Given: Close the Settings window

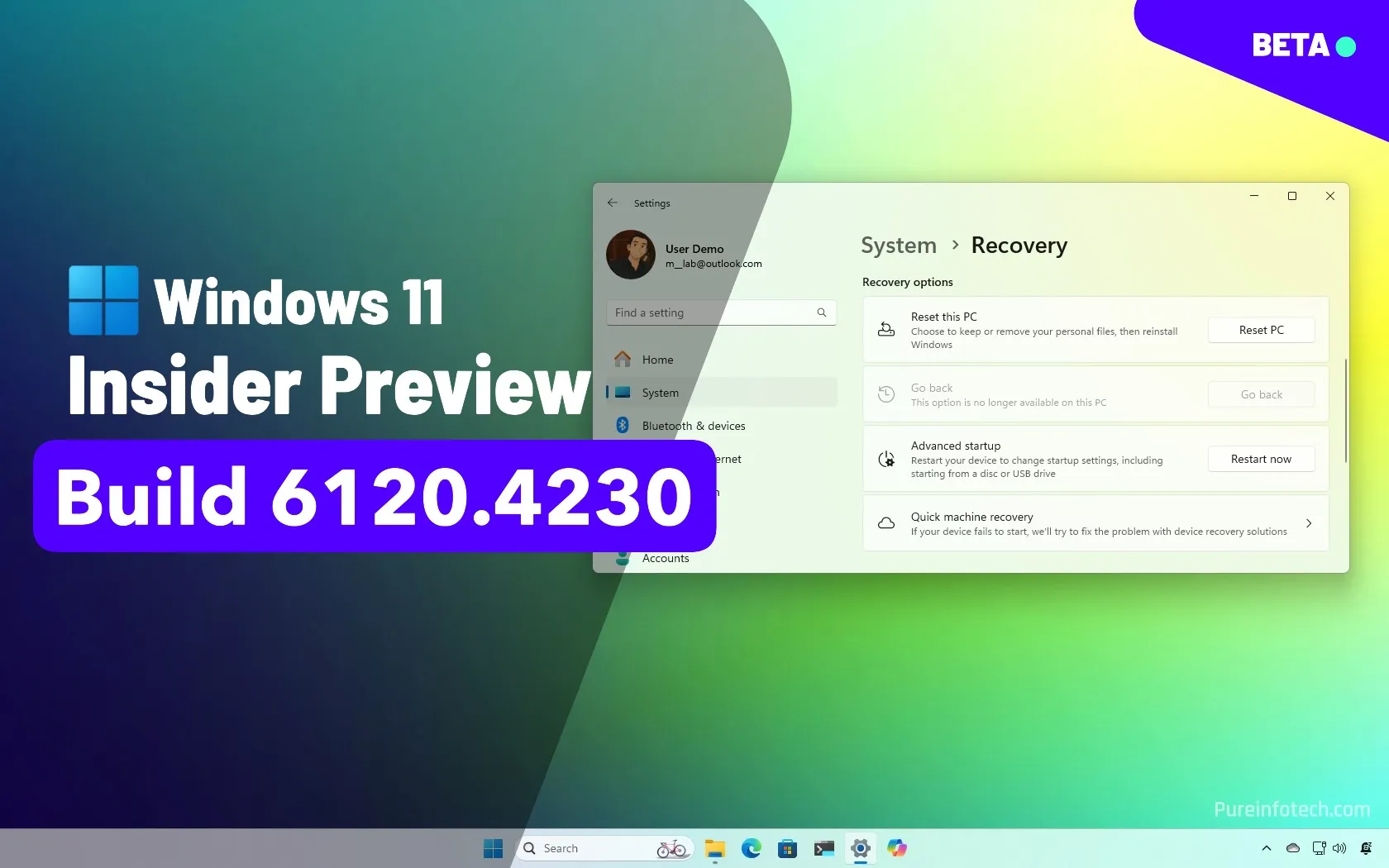Looking at the screenshot, I should point(1330,196).
